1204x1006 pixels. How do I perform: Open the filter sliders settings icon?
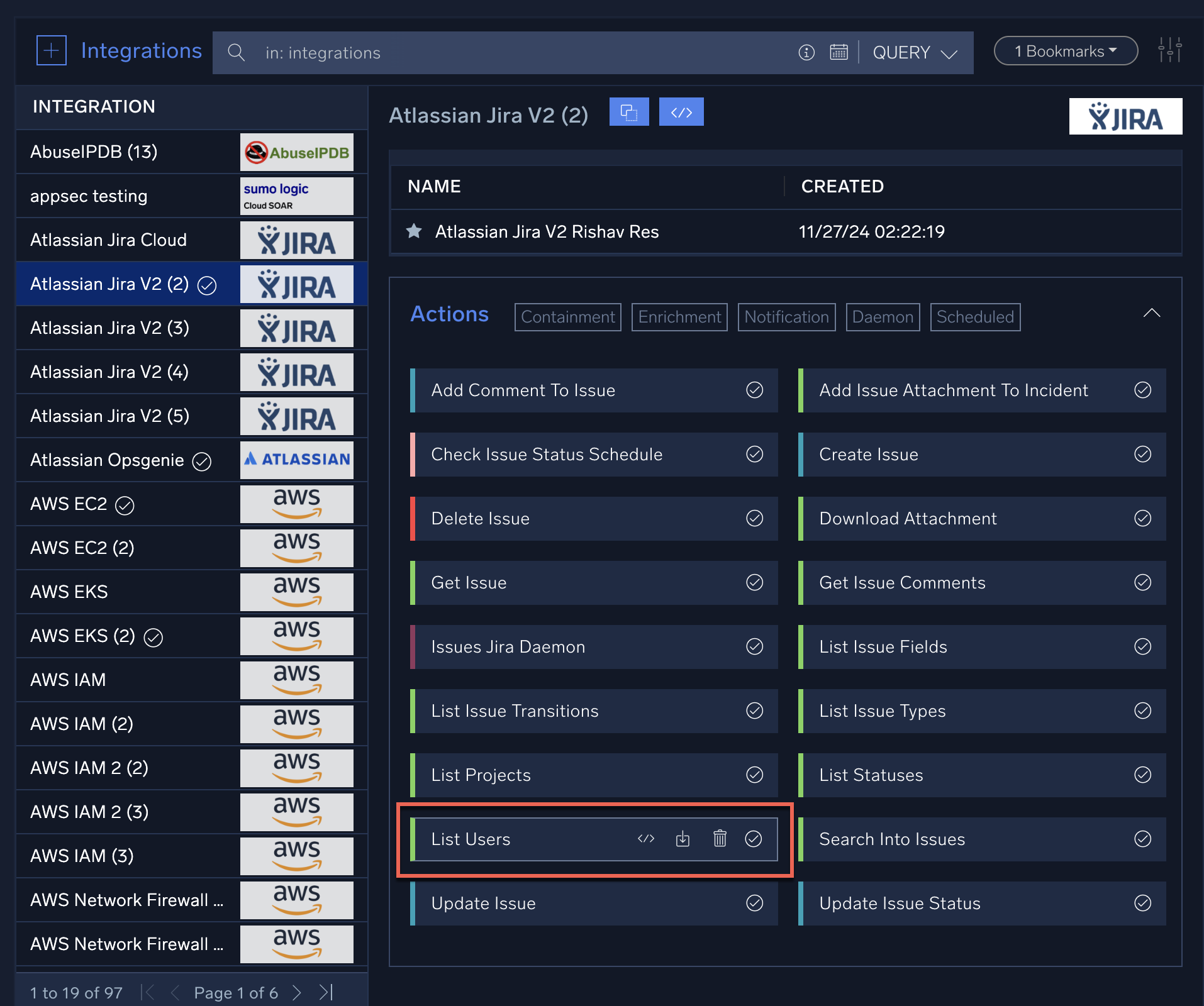click(x=1169, y=50)
